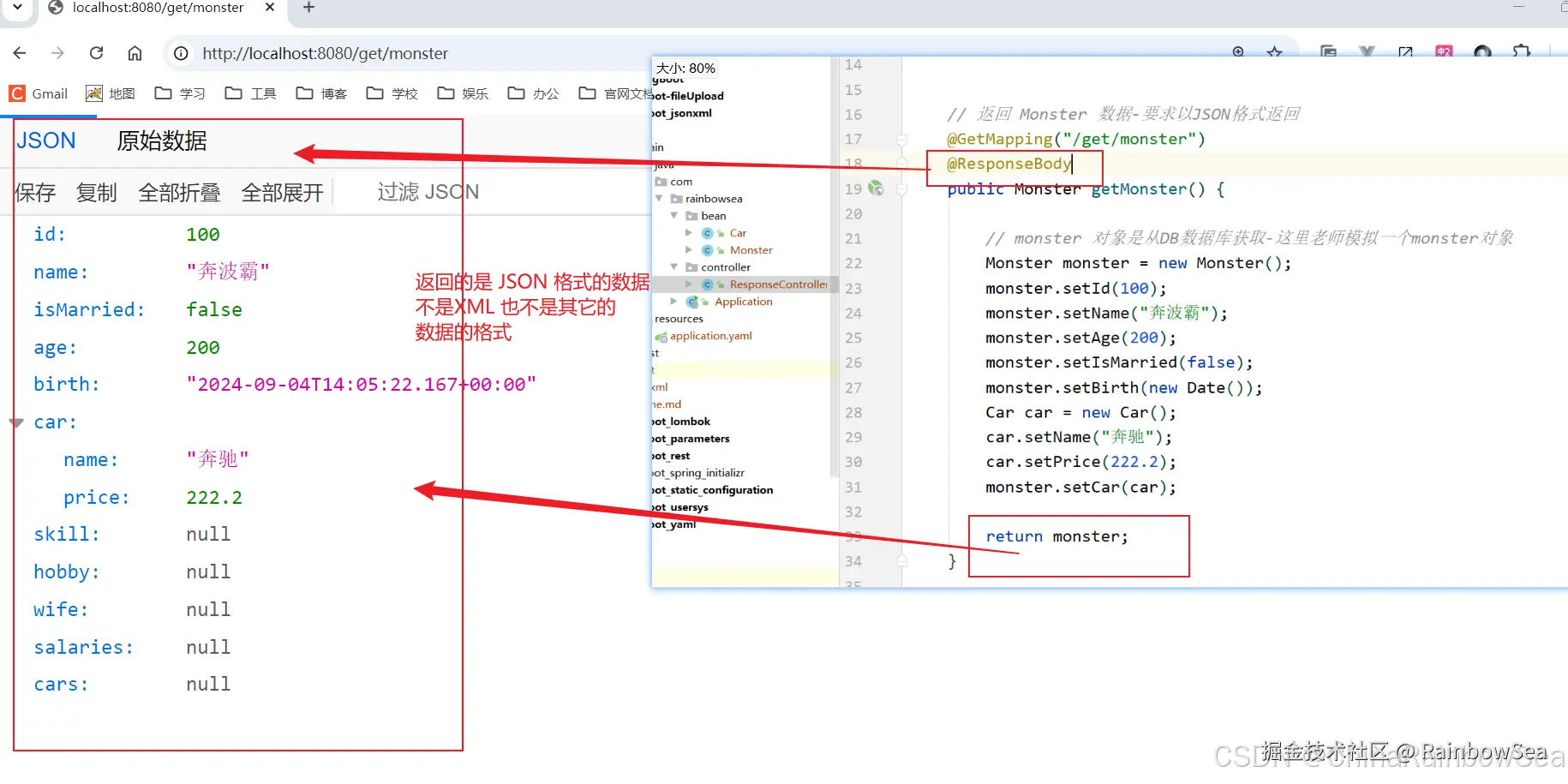
Task: Close the localhost:8080/get/monster tab
Action: pyautogui.click(x=270, y=8)
